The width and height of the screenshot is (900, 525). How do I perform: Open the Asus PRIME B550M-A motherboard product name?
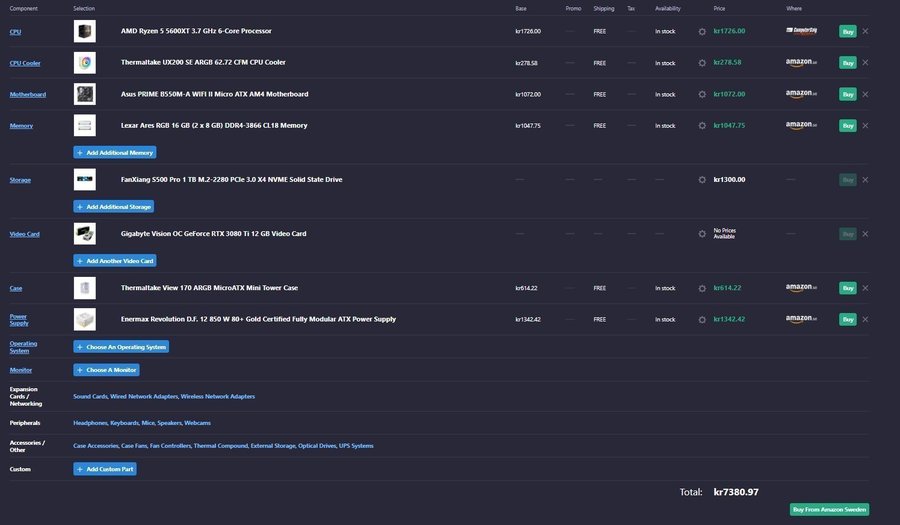(214, 94)
